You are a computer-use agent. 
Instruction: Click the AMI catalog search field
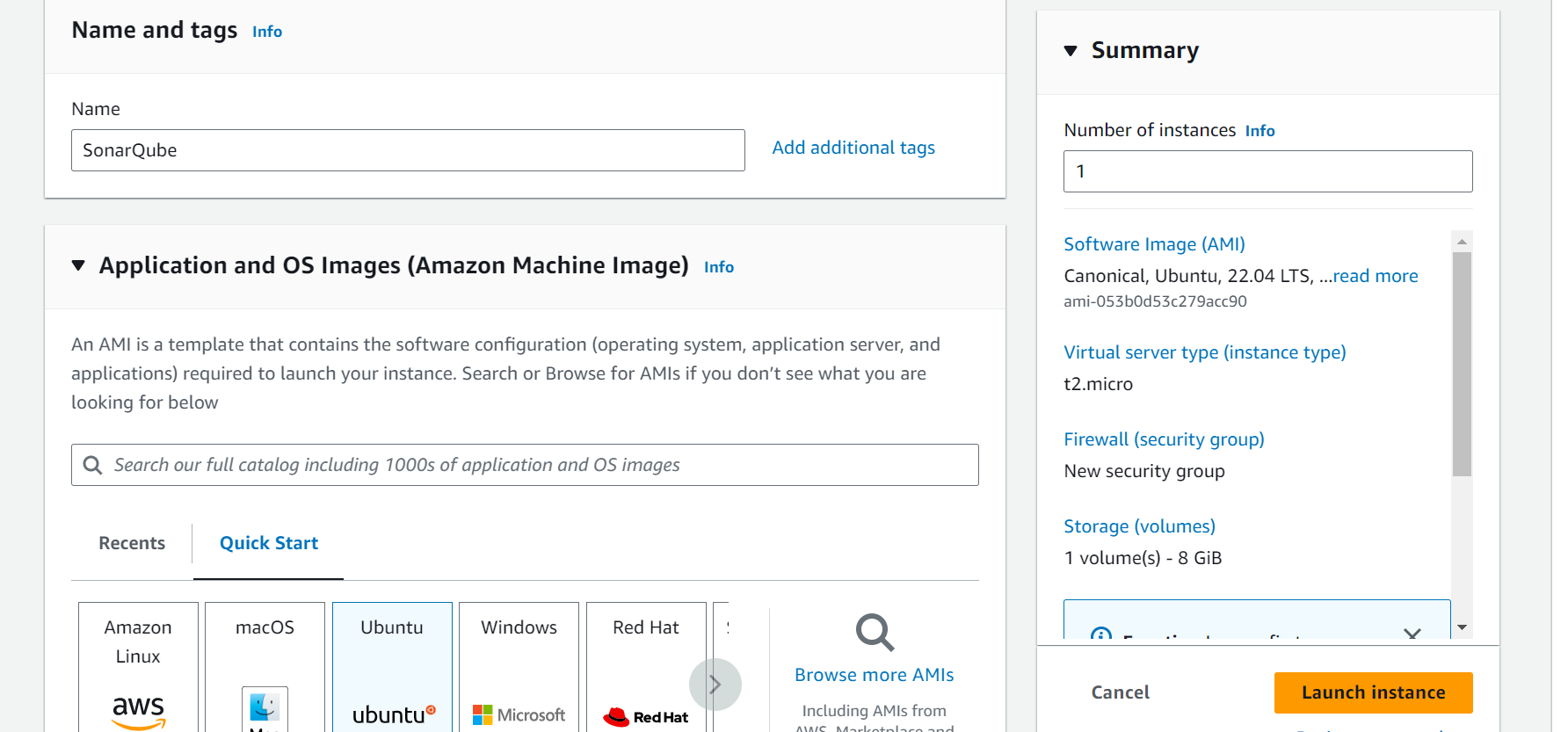coord(525,465)
